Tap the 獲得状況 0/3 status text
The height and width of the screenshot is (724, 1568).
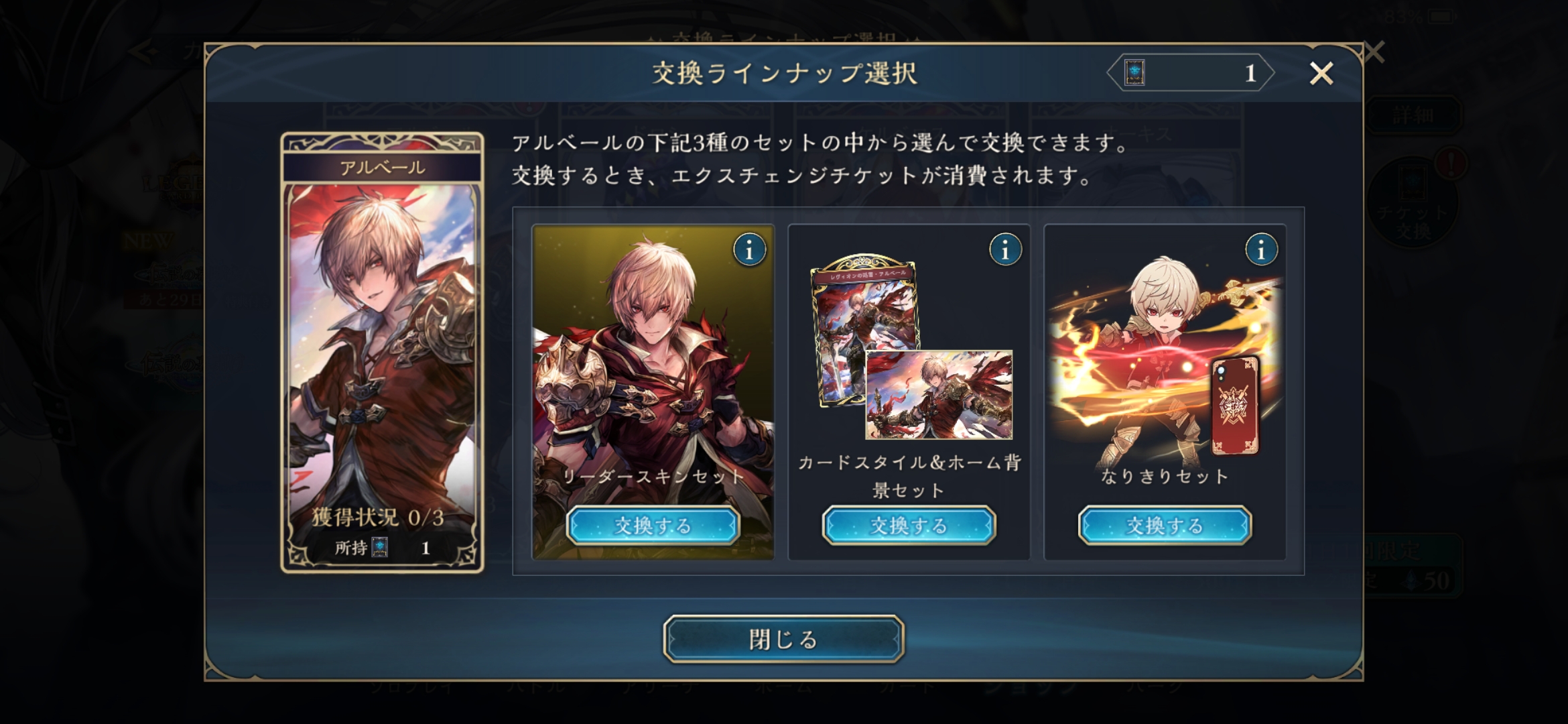click(x=378, y=517)
